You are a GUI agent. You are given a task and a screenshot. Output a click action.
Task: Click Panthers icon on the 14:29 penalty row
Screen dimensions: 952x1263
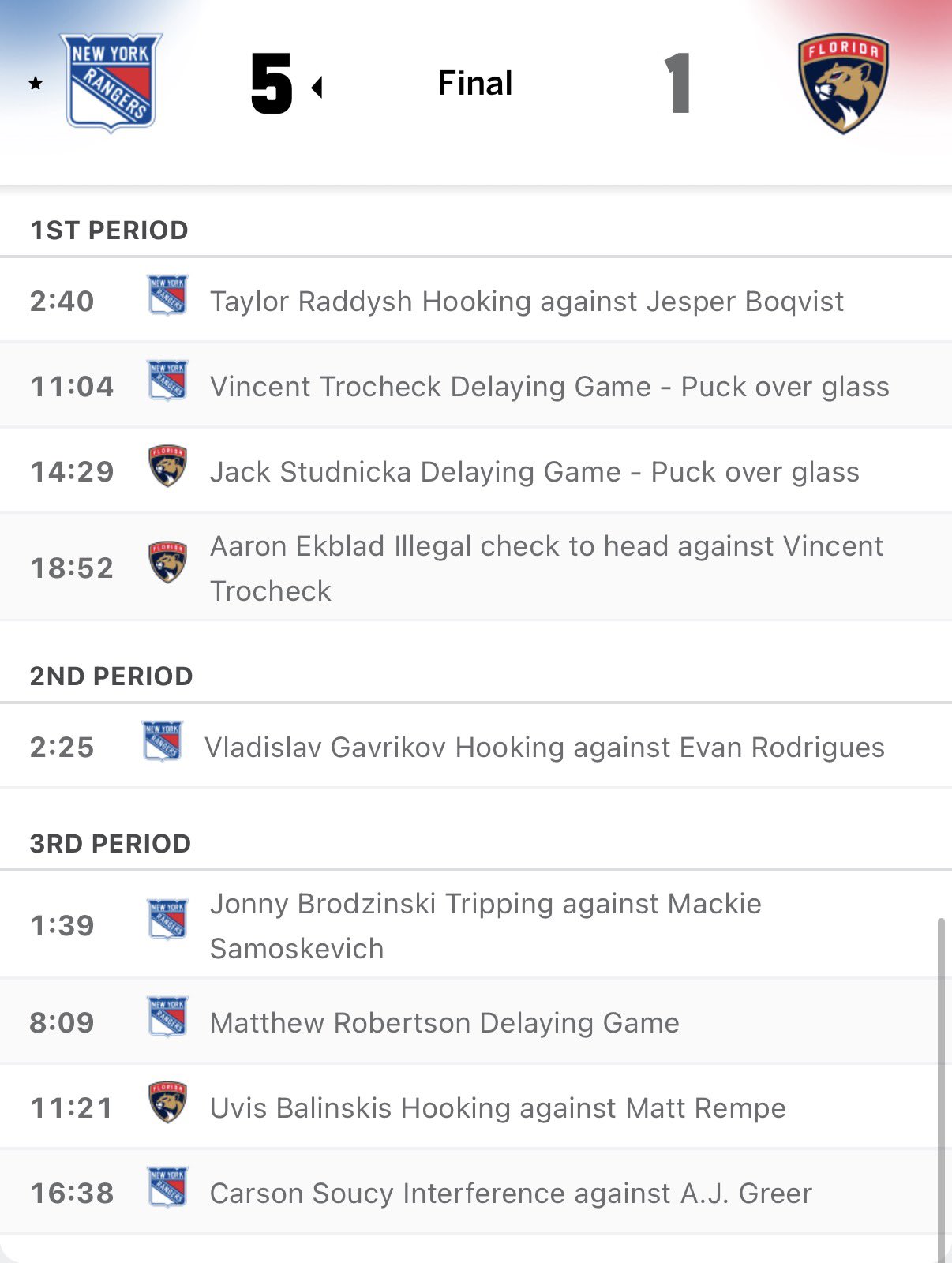point(167,466)
